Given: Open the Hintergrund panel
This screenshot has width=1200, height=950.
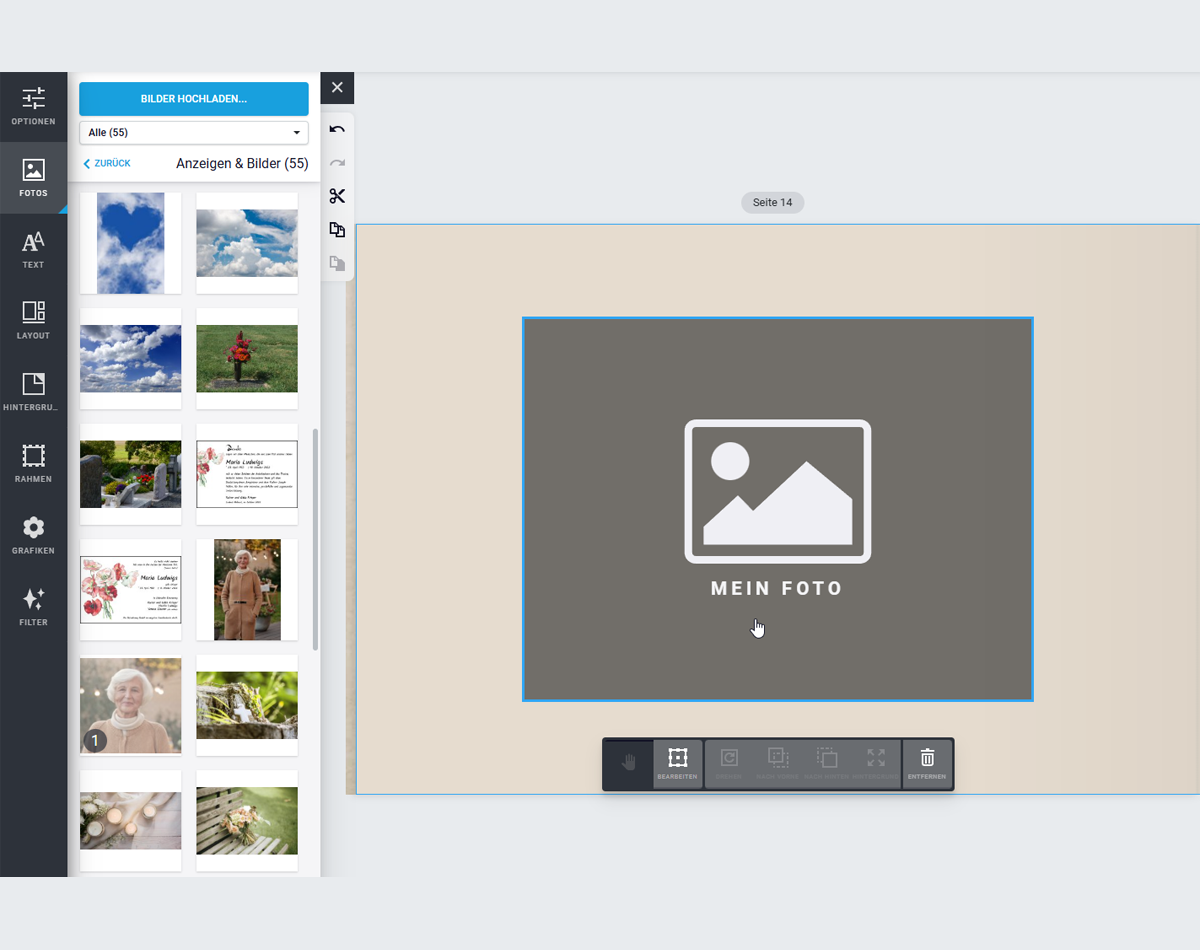Looking at the screenshot, I should (x=33, y=392).
